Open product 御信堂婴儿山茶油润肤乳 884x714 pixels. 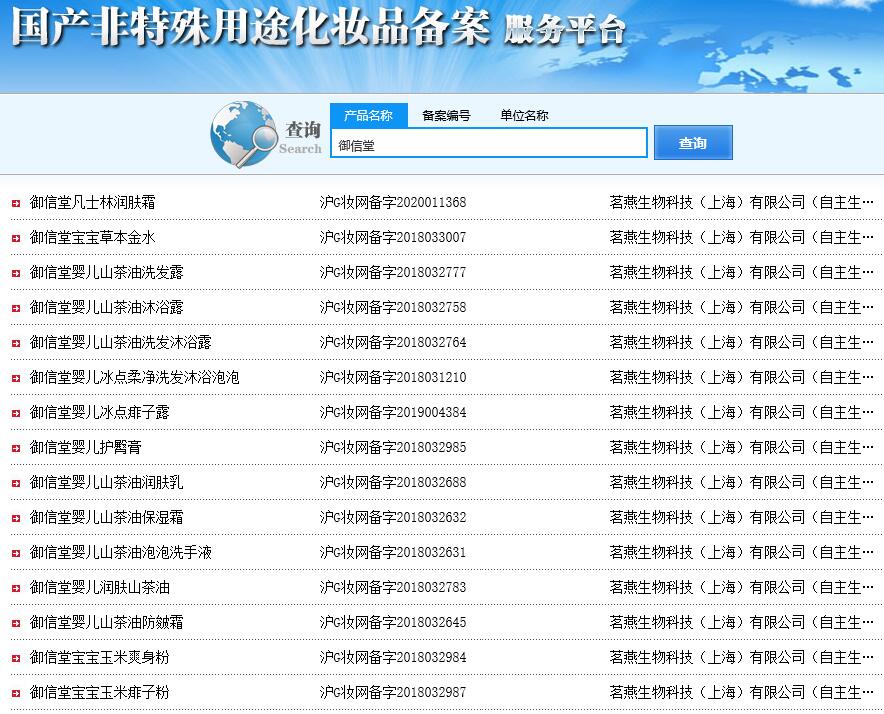pos(107,482)
